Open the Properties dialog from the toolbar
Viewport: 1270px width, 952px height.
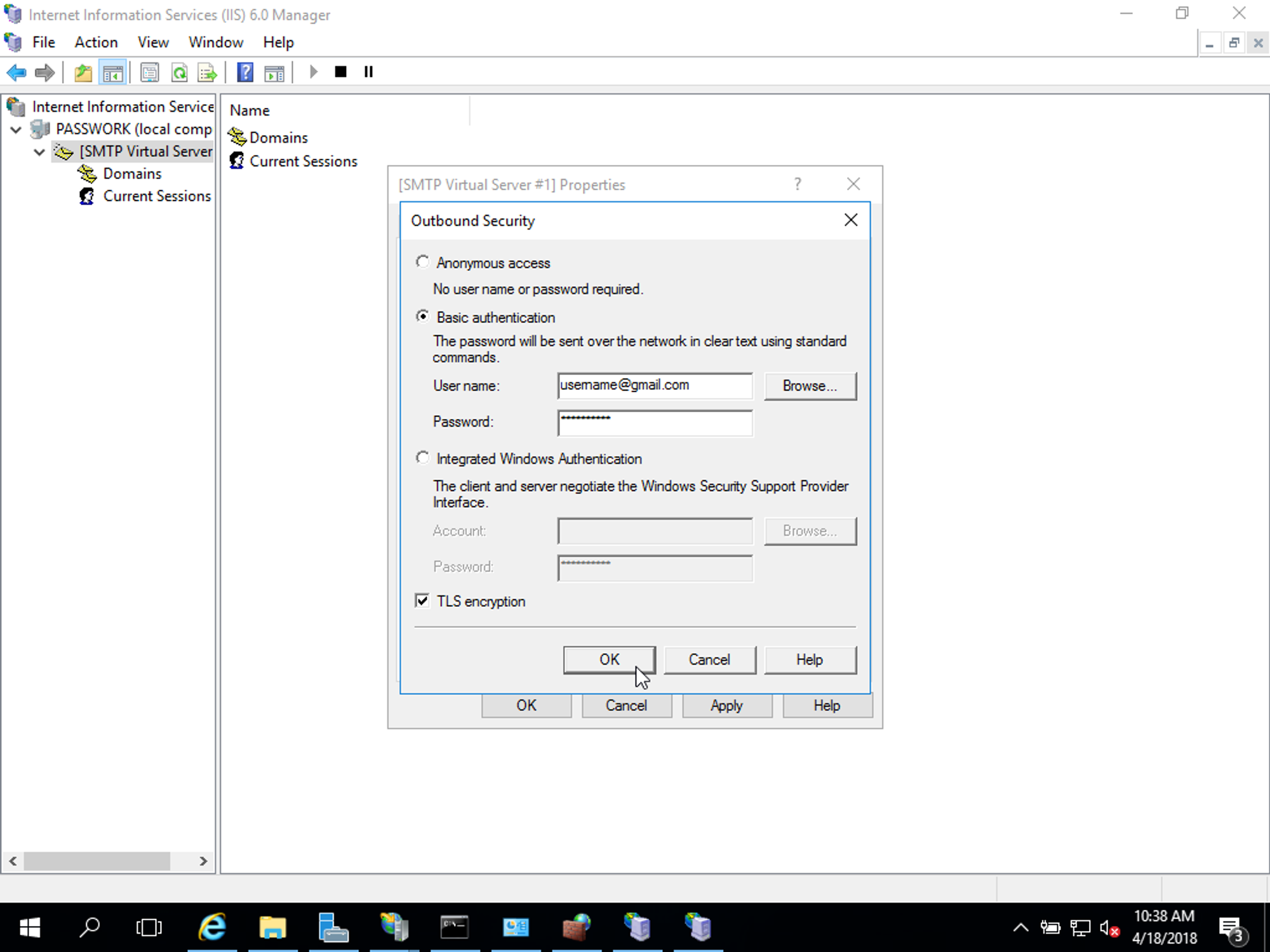tap(150, 72)
